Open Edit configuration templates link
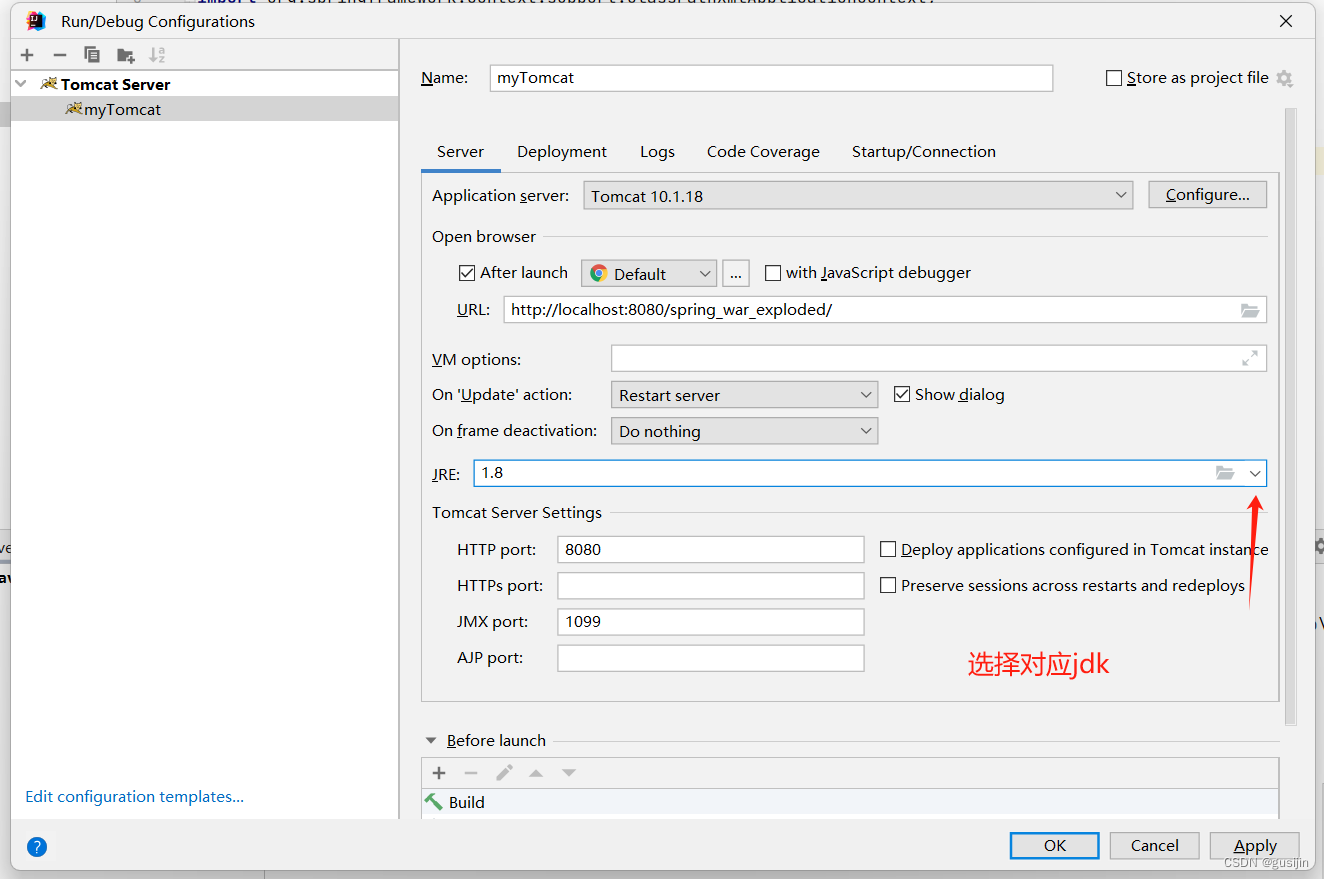 [135, 796]
